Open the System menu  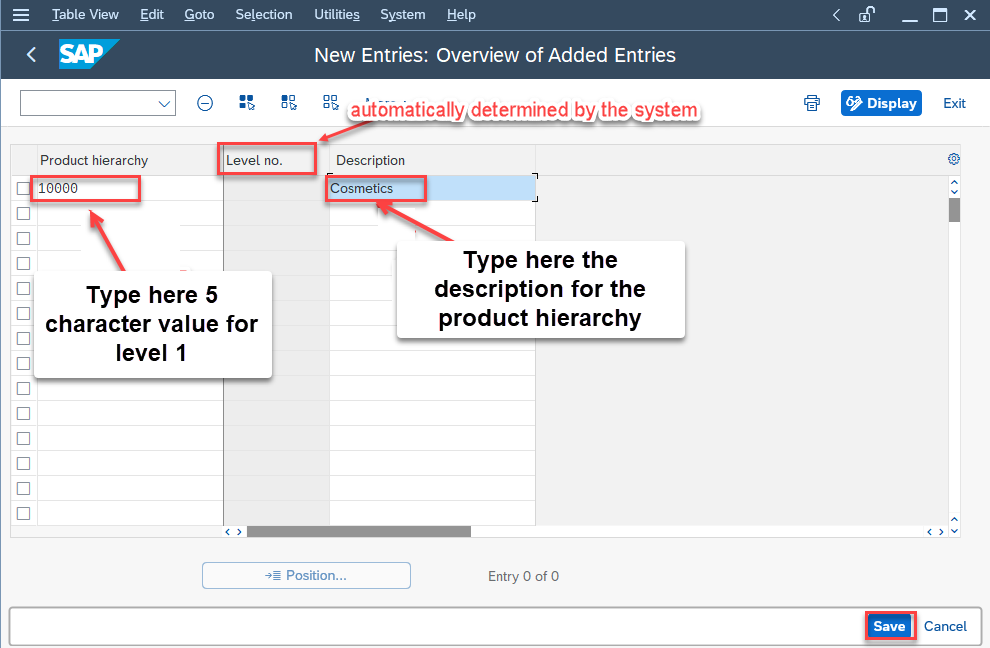pyautogui.click(x=402, y=14)
